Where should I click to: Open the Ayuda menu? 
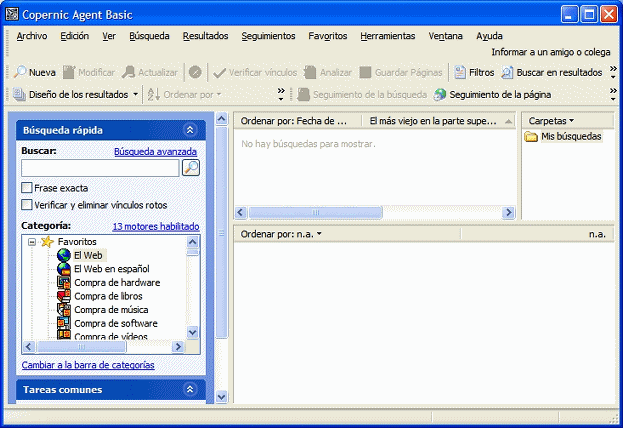pyautogui.click(x=490, y=36)
